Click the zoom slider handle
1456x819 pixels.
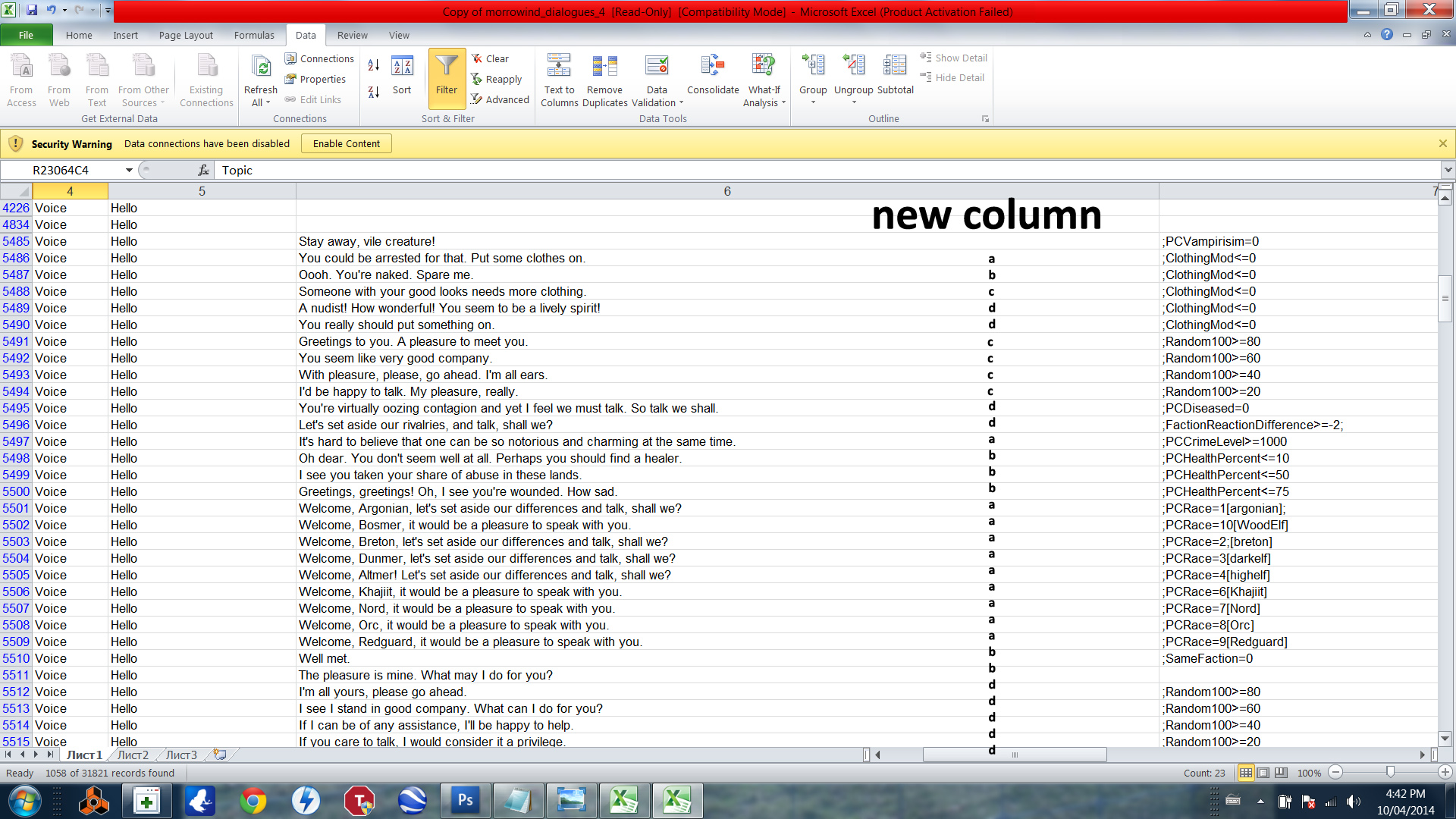click(x=1390, y=772)
